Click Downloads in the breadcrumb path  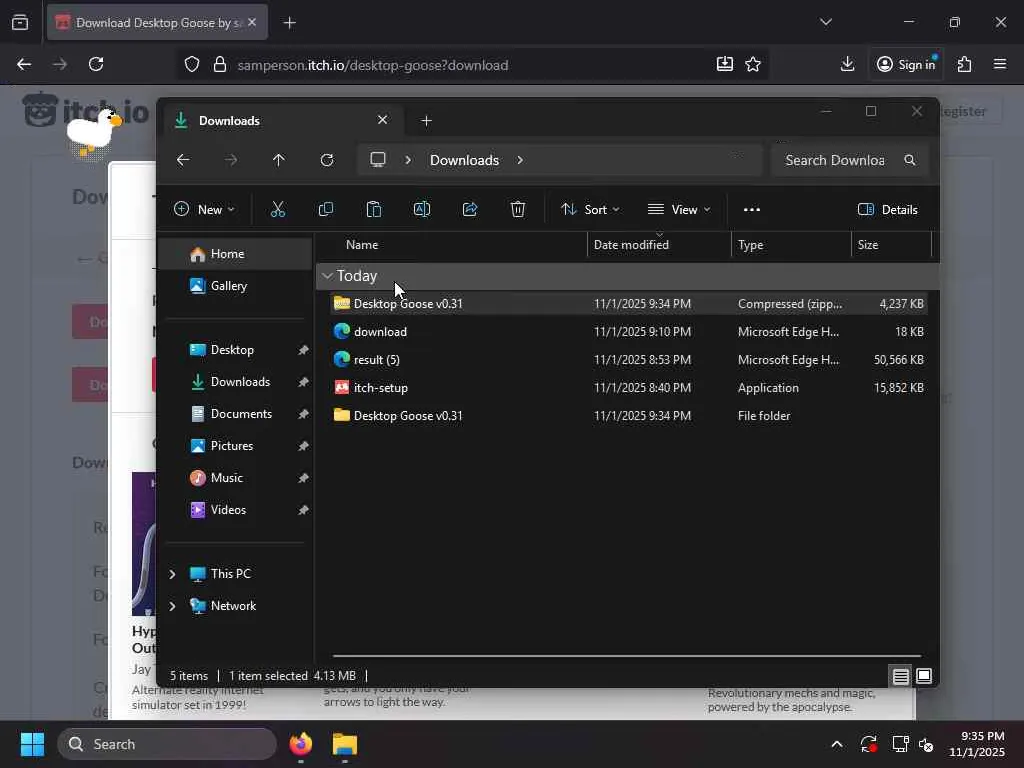click(464, 160)
